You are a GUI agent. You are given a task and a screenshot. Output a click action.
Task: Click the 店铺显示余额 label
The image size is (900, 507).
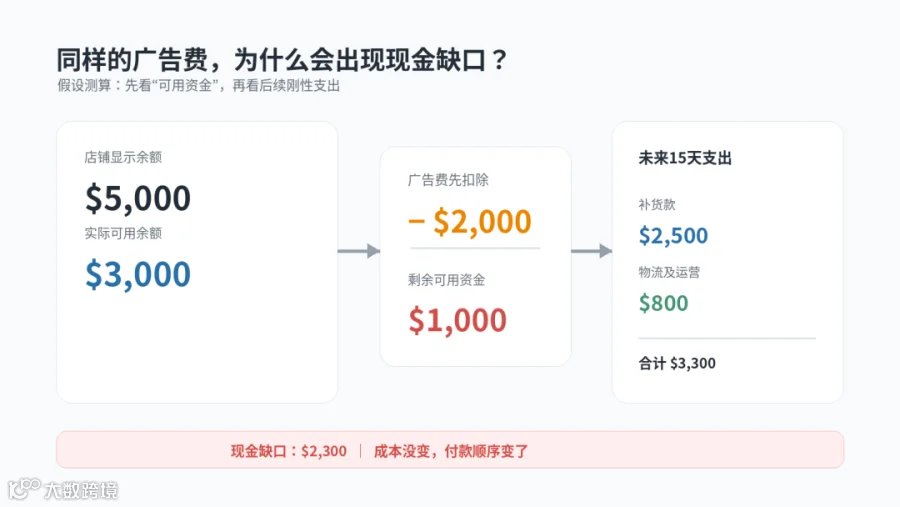pos(123,157)
